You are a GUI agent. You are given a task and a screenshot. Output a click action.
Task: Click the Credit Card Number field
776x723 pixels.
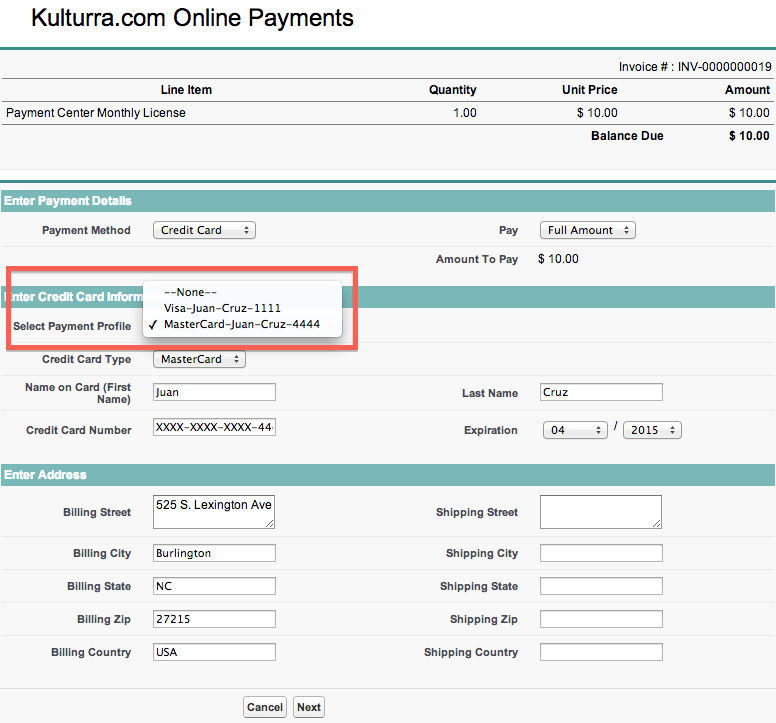pyautogui.click(x=214, y=427)
